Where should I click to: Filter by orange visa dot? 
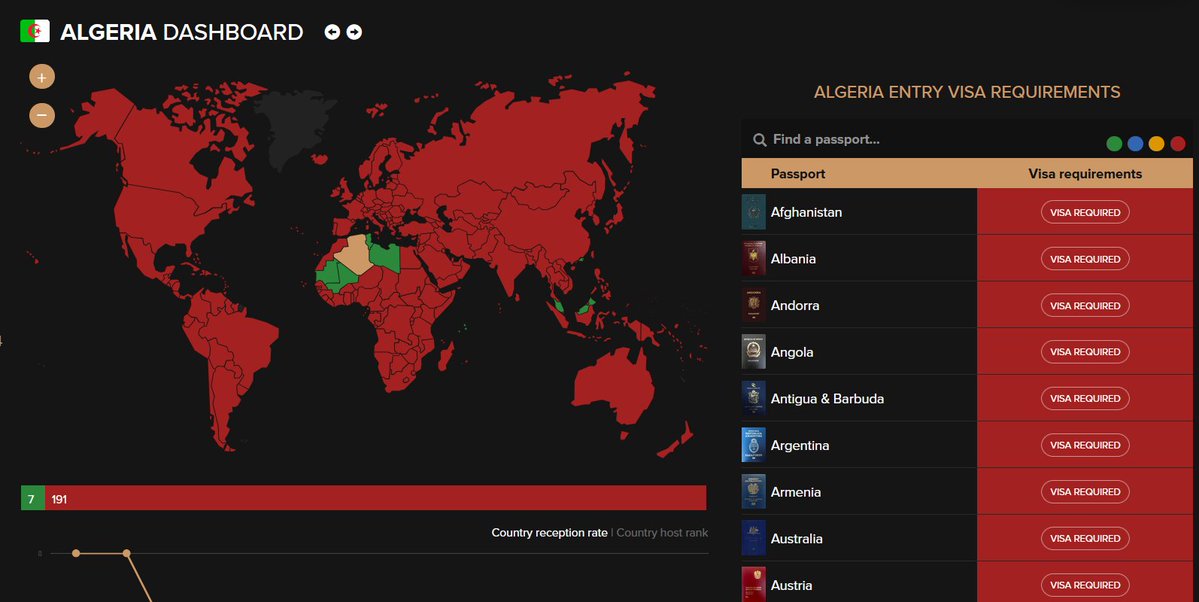[x=1156, y=143]
